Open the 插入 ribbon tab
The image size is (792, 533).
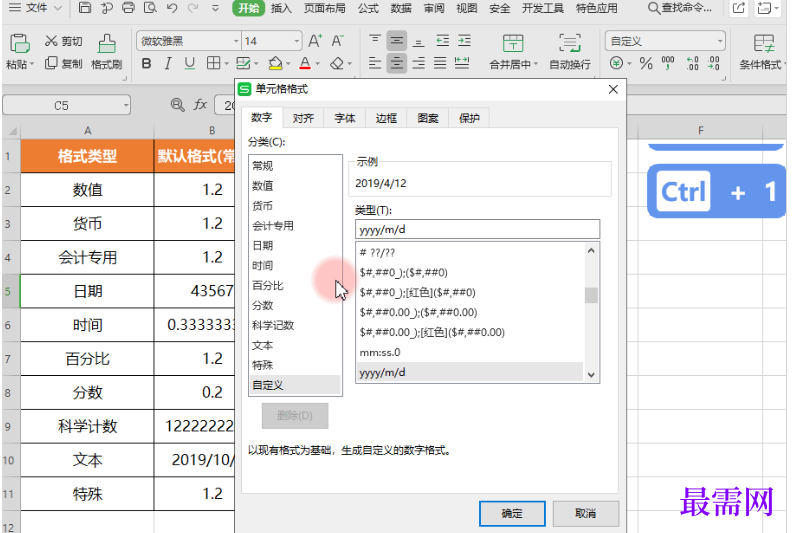pyautogui.click(x=282, y=8)
